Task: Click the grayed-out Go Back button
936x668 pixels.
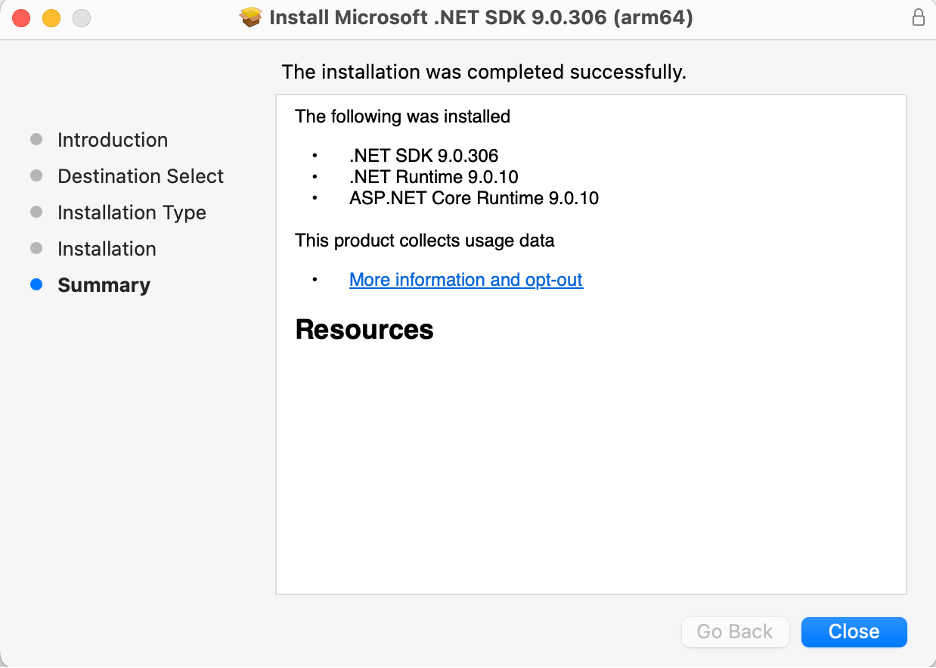Action: [735, 632]
